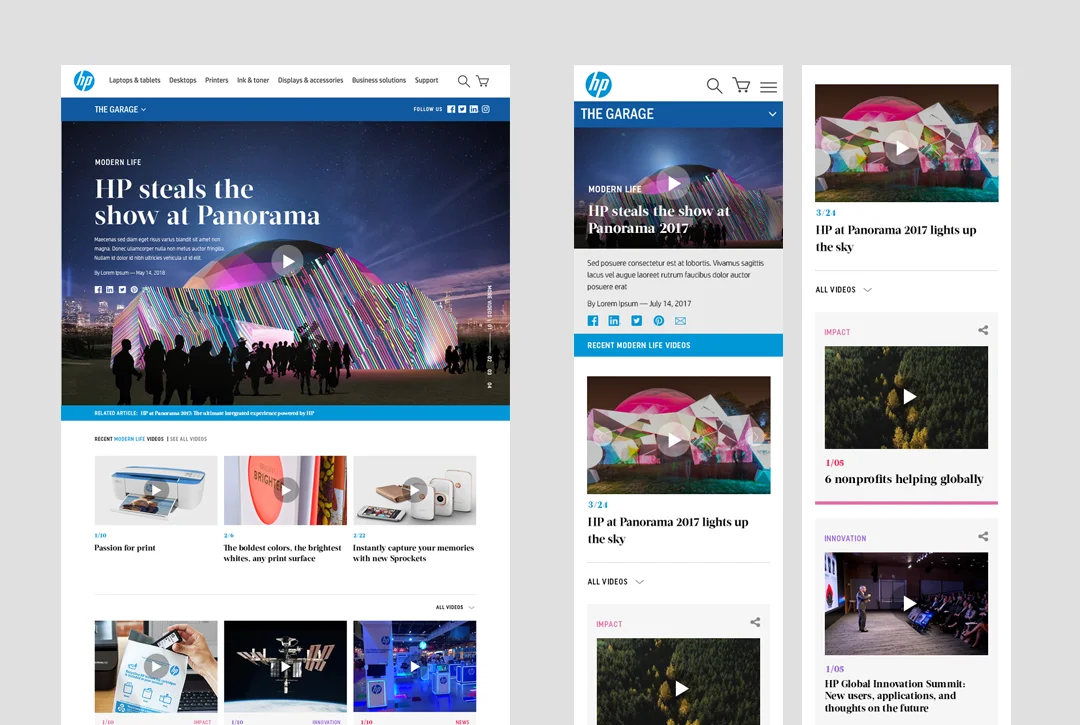Click 'HP Global Innovation Summit' headline
This screenshot has width=1080, height=725.
point(895,695)
